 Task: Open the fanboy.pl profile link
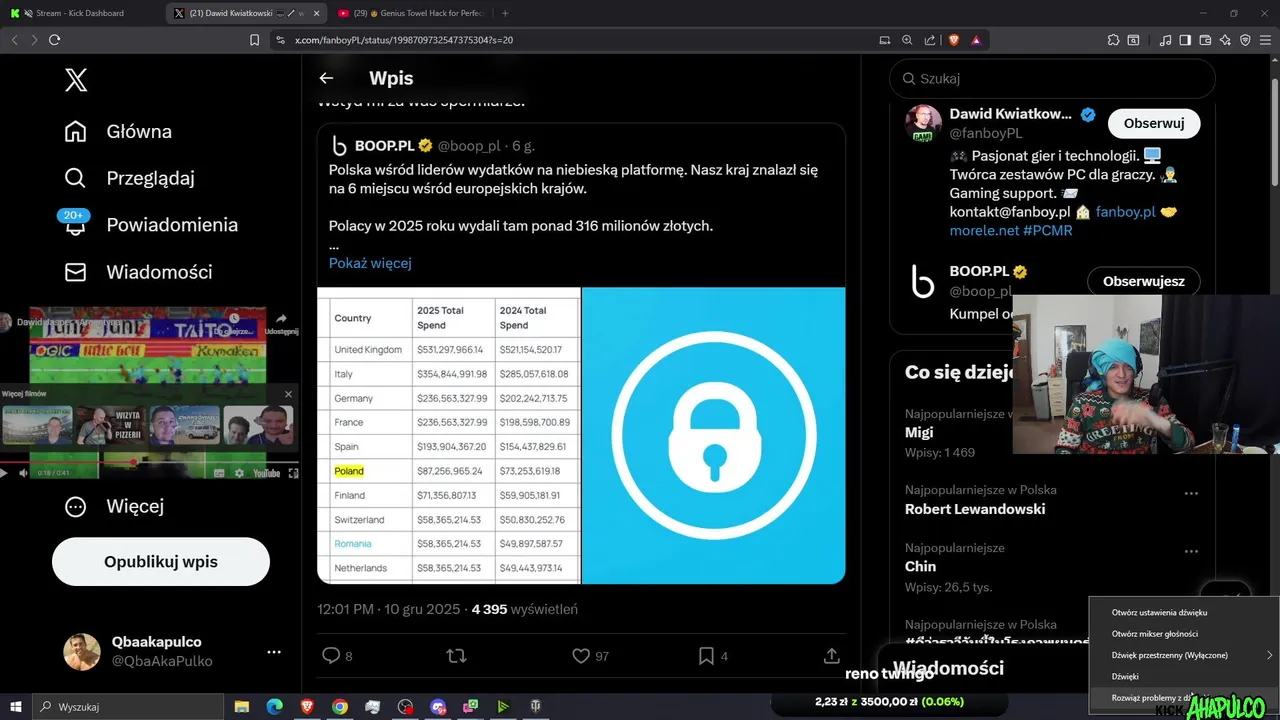click(x=1126, y=212)
